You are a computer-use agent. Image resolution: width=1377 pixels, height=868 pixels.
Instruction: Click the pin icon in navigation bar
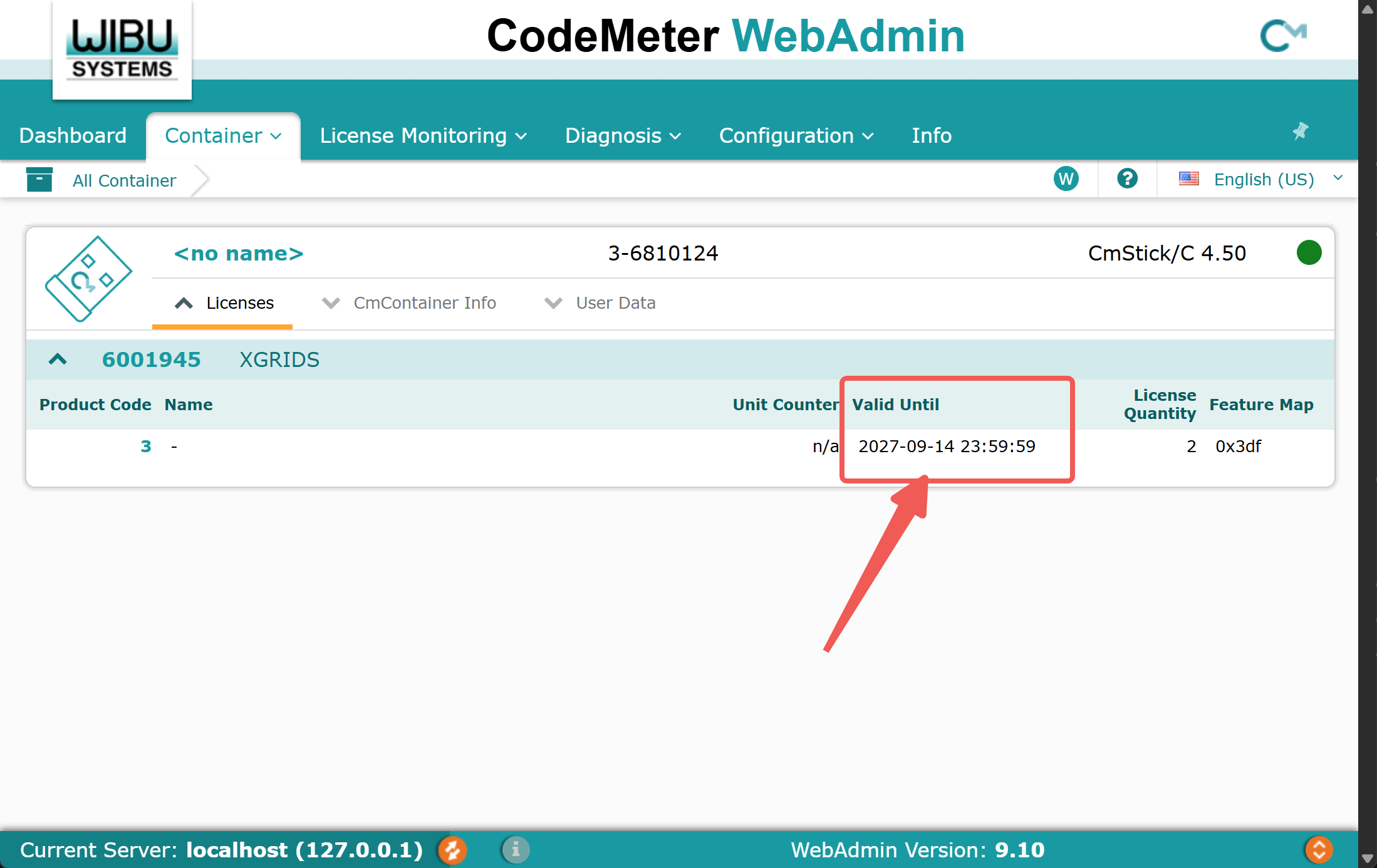[x=1301, y=132]
